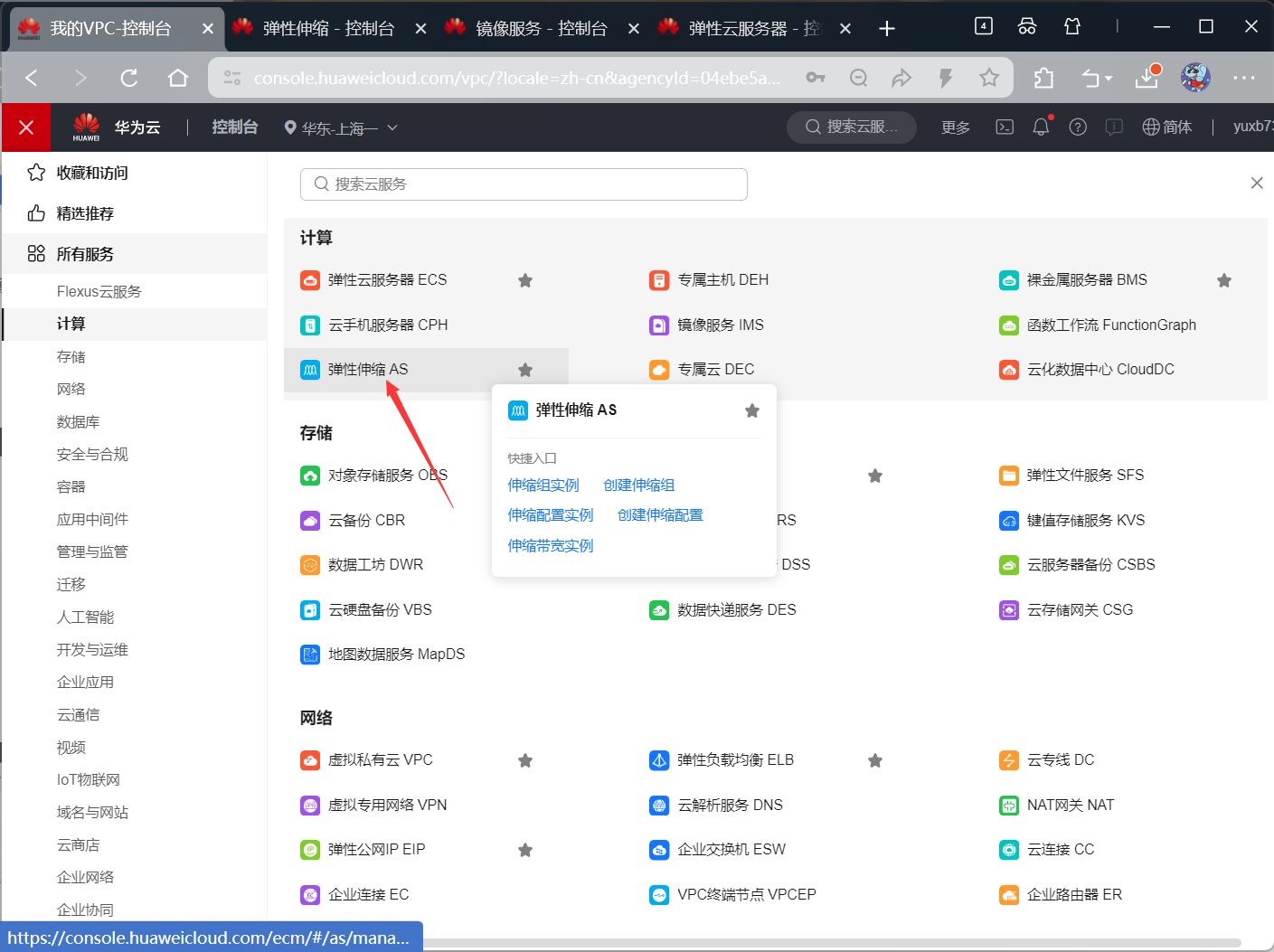
Task: Open 云专线 DC icon
Action: pos(1009,760)
